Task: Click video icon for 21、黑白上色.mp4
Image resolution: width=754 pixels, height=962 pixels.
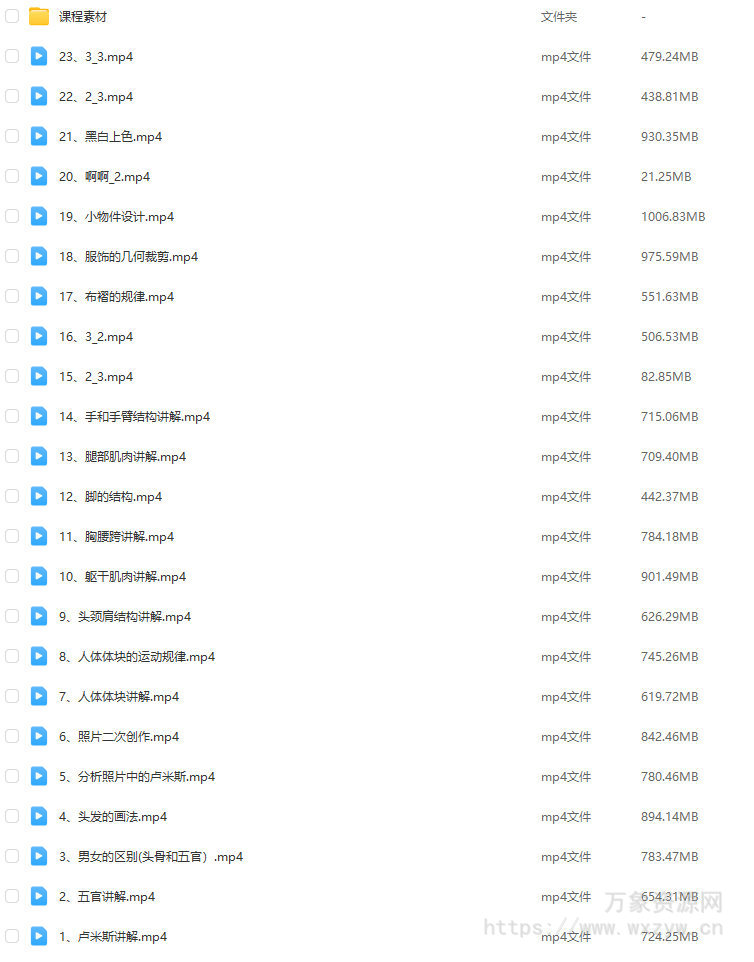Action: pyautogui.click(x=39, y=136)
